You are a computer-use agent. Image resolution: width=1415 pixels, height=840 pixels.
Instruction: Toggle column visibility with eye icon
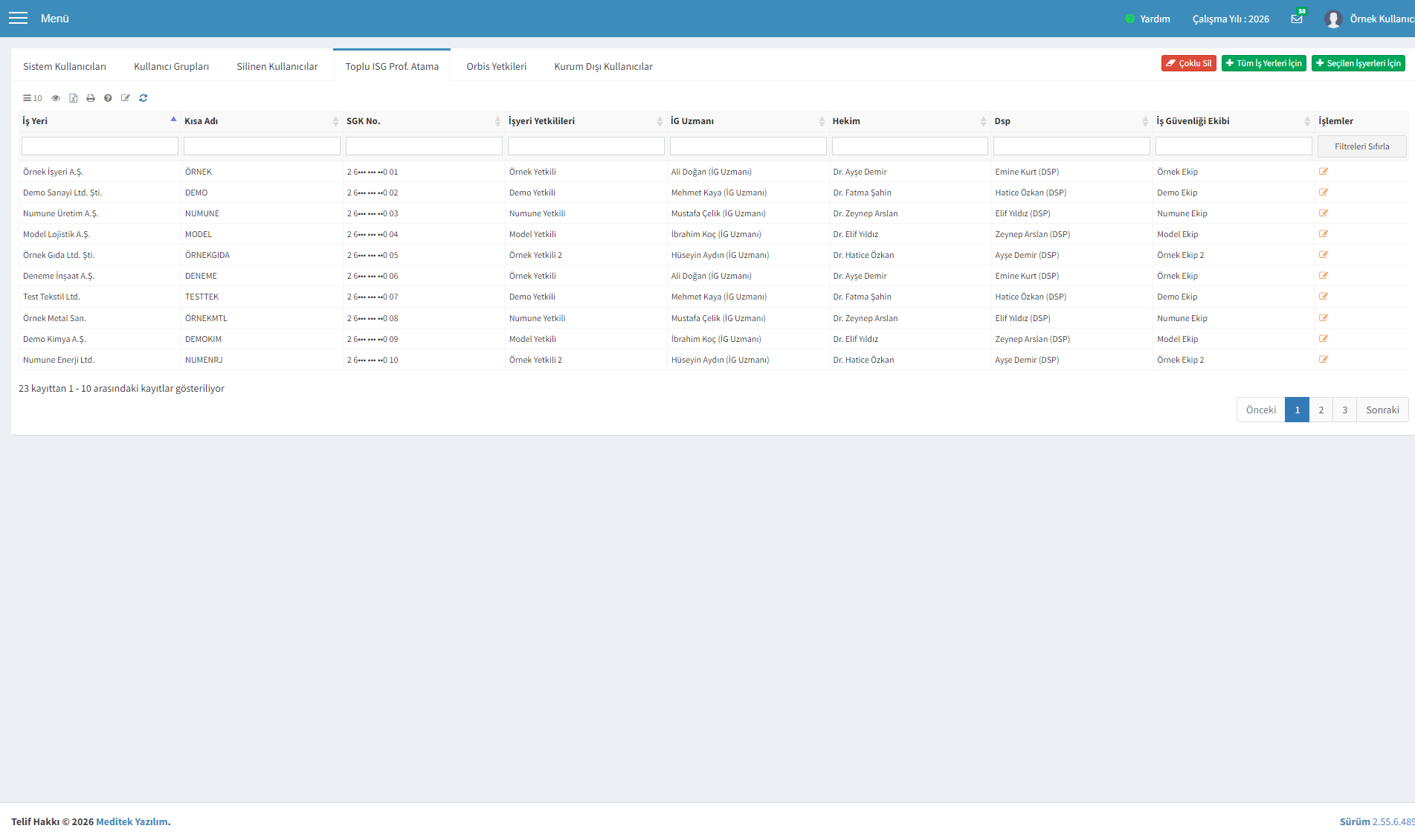56,98
